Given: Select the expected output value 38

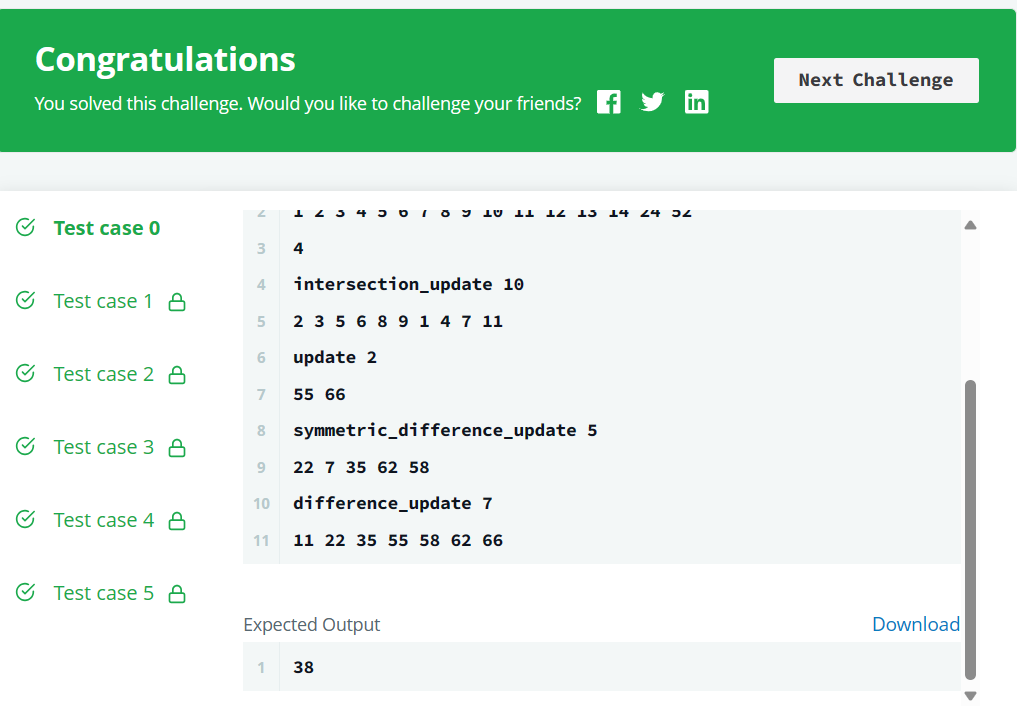Looking at the screenshot, I should click(303, 667).
